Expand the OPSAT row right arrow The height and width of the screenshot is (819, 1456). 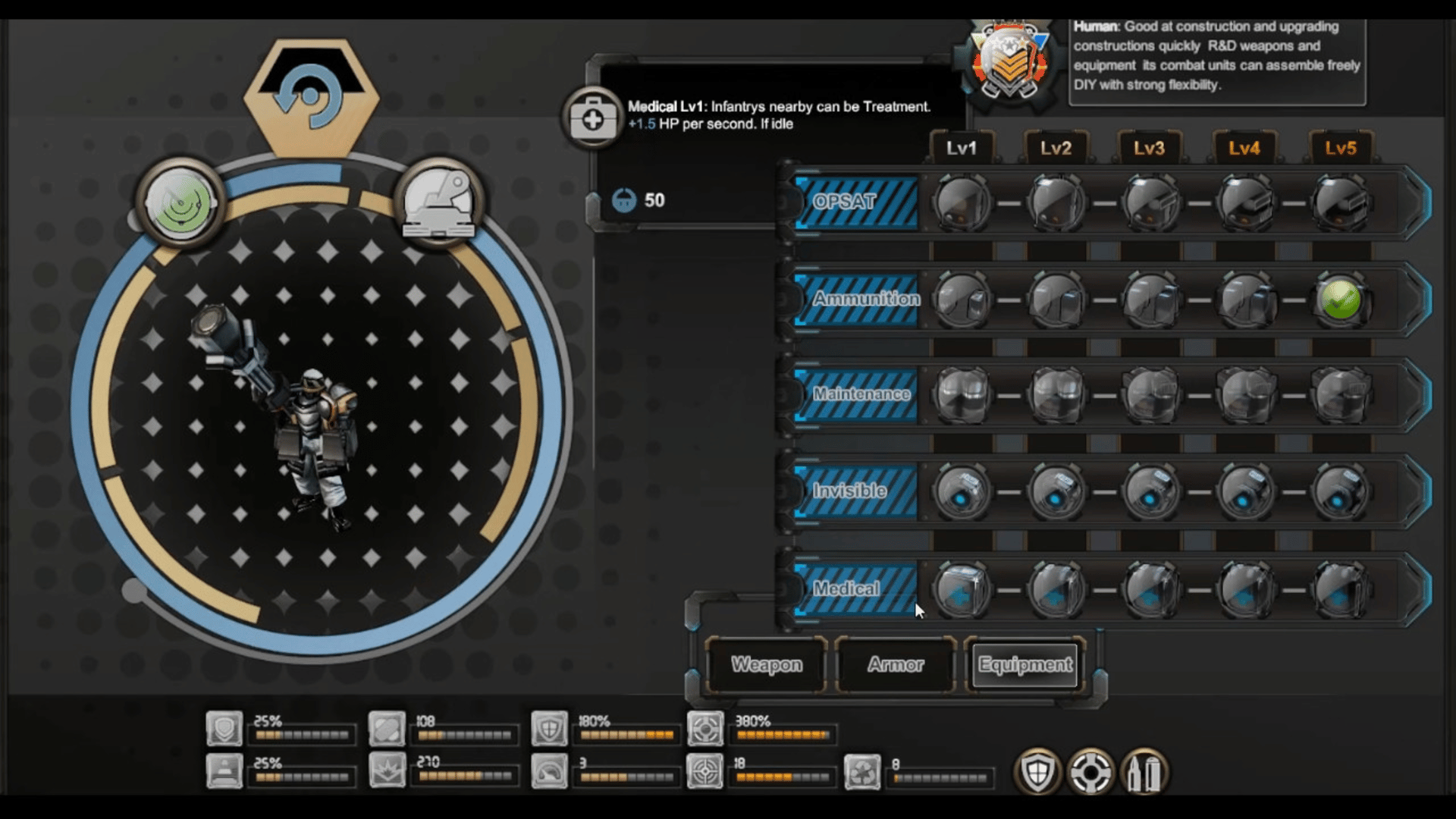(x=1417, y=203)
